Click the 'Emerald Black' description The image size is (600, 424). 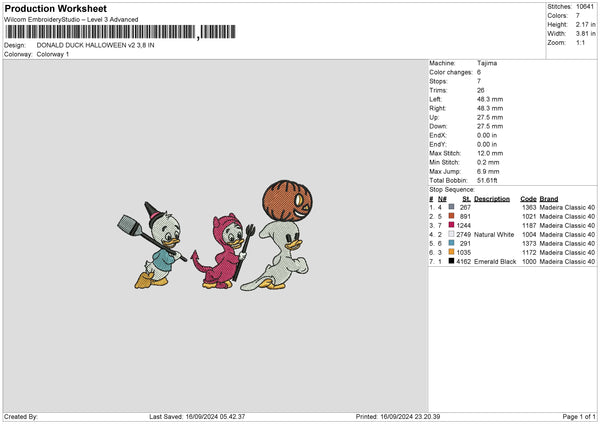click(x=495, y=262)
